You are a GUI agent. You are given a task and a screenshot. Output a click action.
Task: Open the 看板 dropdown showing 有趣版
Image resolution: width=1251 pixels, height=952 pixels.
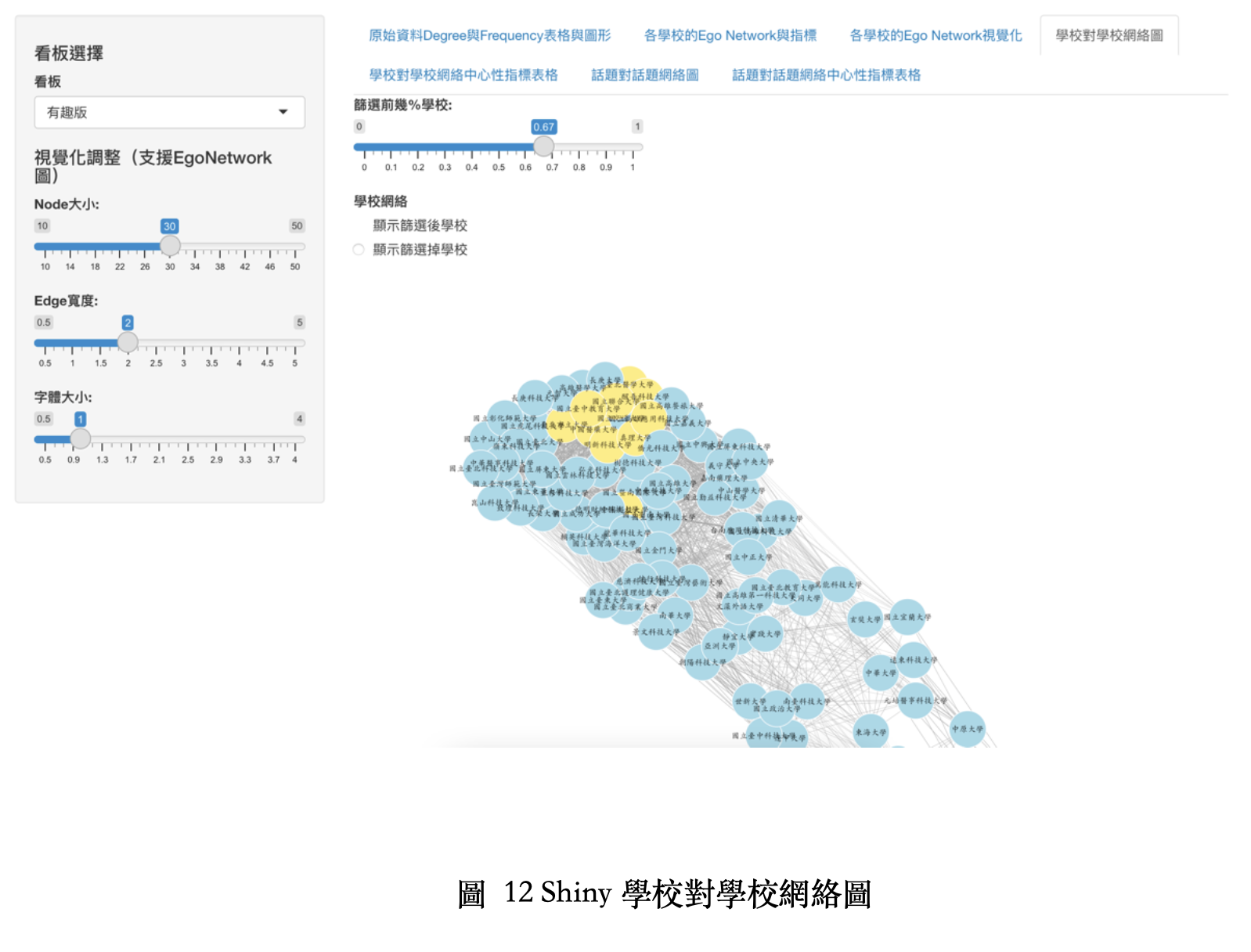coord(169,113)
